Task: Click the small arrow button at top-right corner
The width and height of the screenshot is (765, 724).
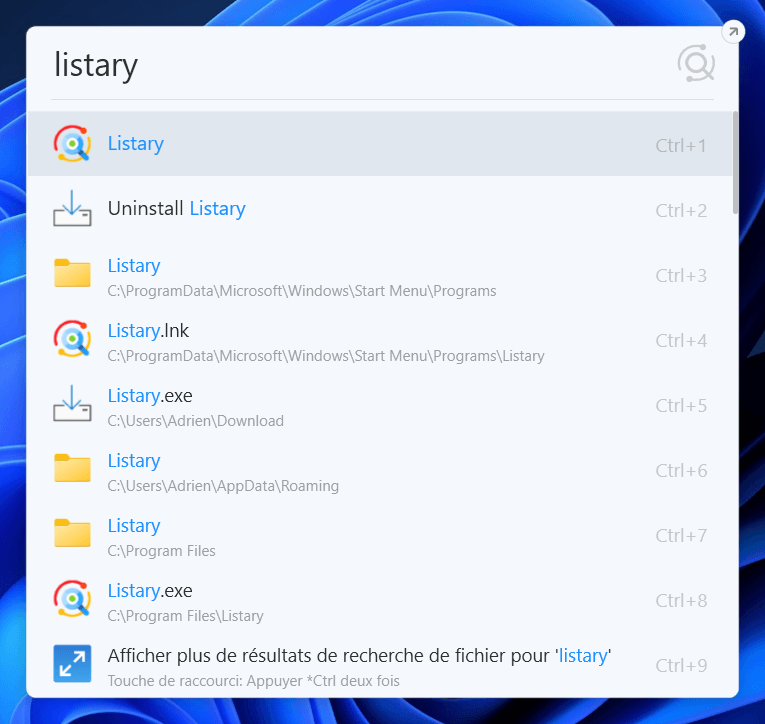Action: pos(733,32)
